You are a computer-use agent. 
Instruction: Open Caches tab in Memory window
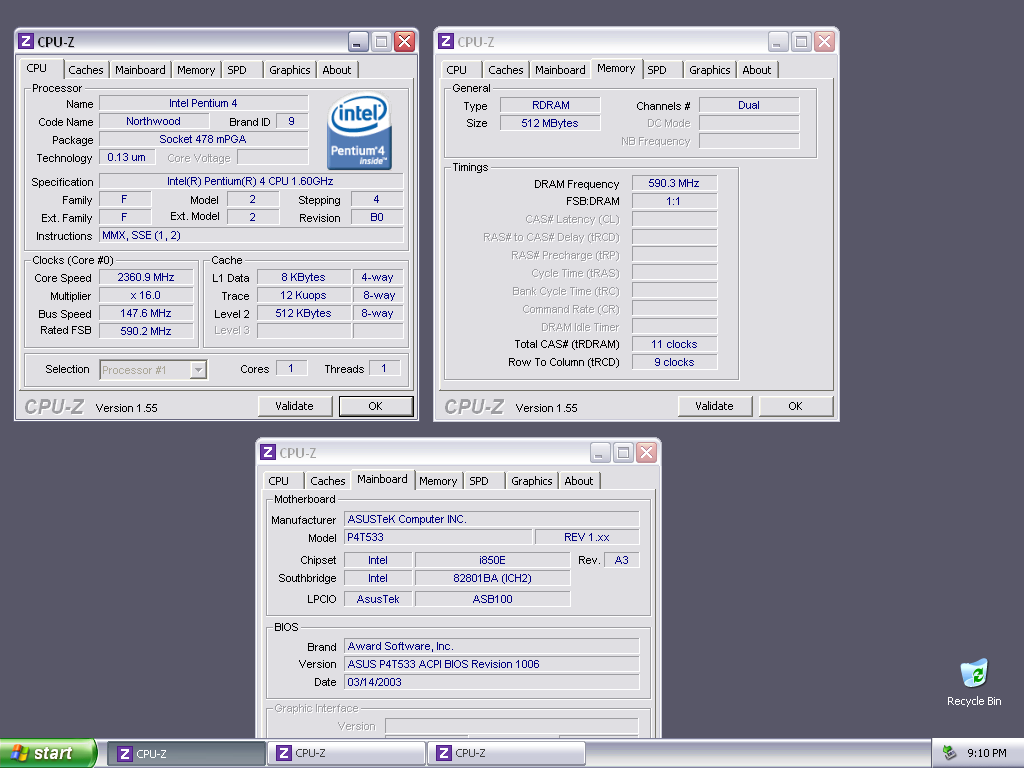coord(505,70)
